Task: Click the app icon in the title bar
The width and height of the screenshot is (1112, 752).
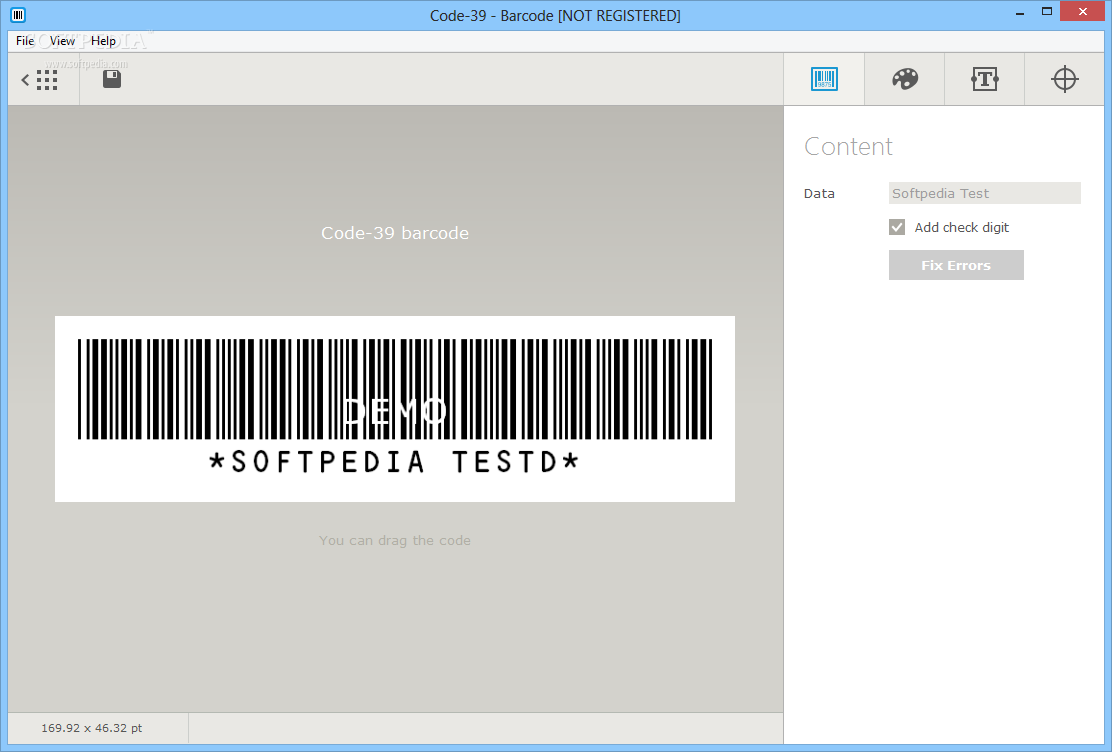Action: tap(18, 14)
